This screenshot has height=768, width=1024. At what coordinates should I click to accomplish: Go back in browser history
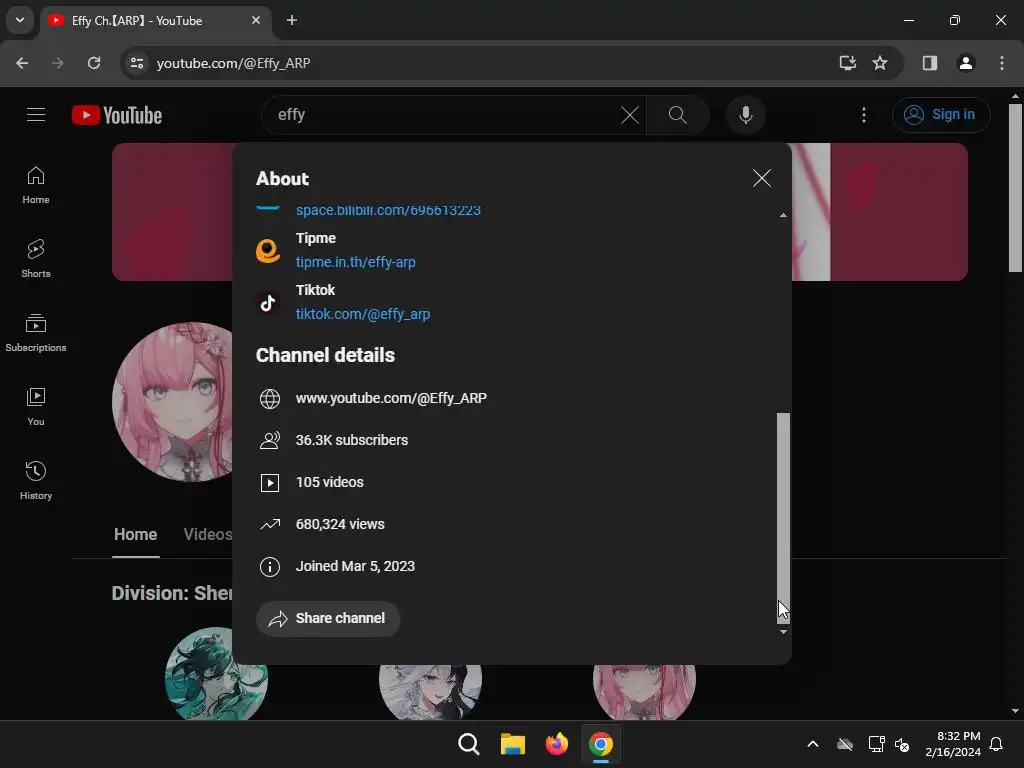[x=22, y=63]
